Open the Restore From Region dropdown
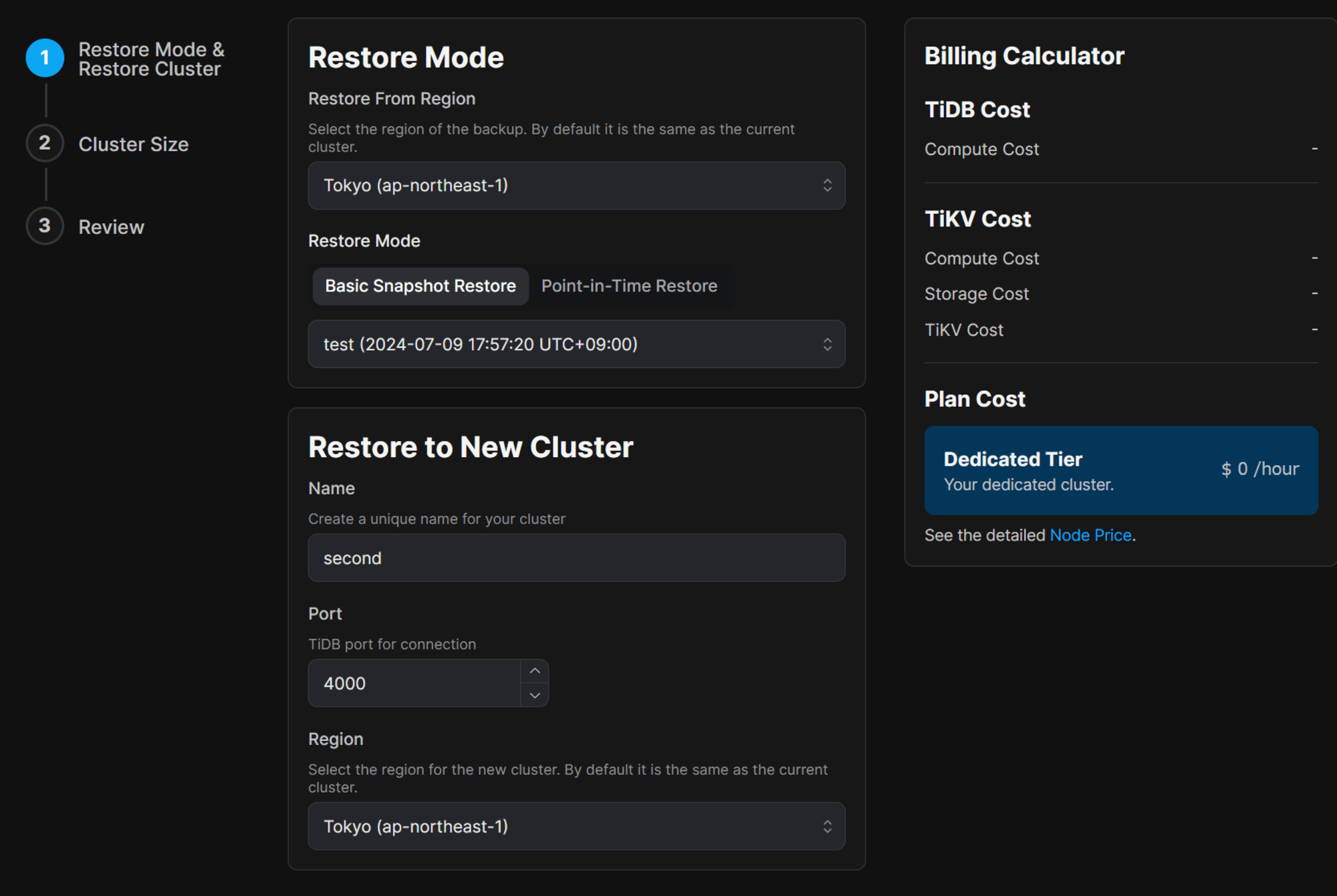1337x896 pixels. [x=578, y=184]
